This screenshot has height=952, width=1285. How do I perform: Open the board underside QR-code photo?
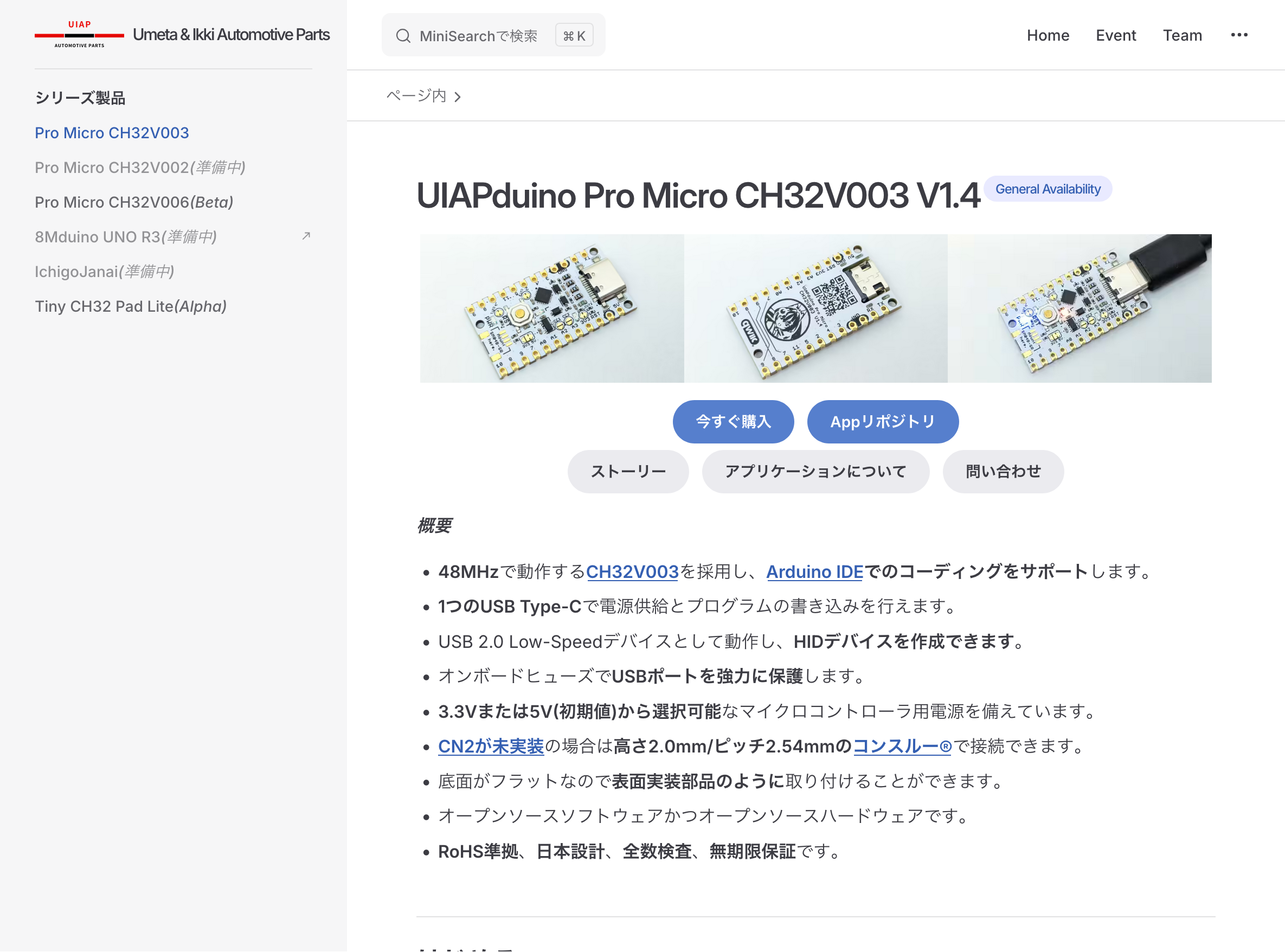(x=815, y=308)
